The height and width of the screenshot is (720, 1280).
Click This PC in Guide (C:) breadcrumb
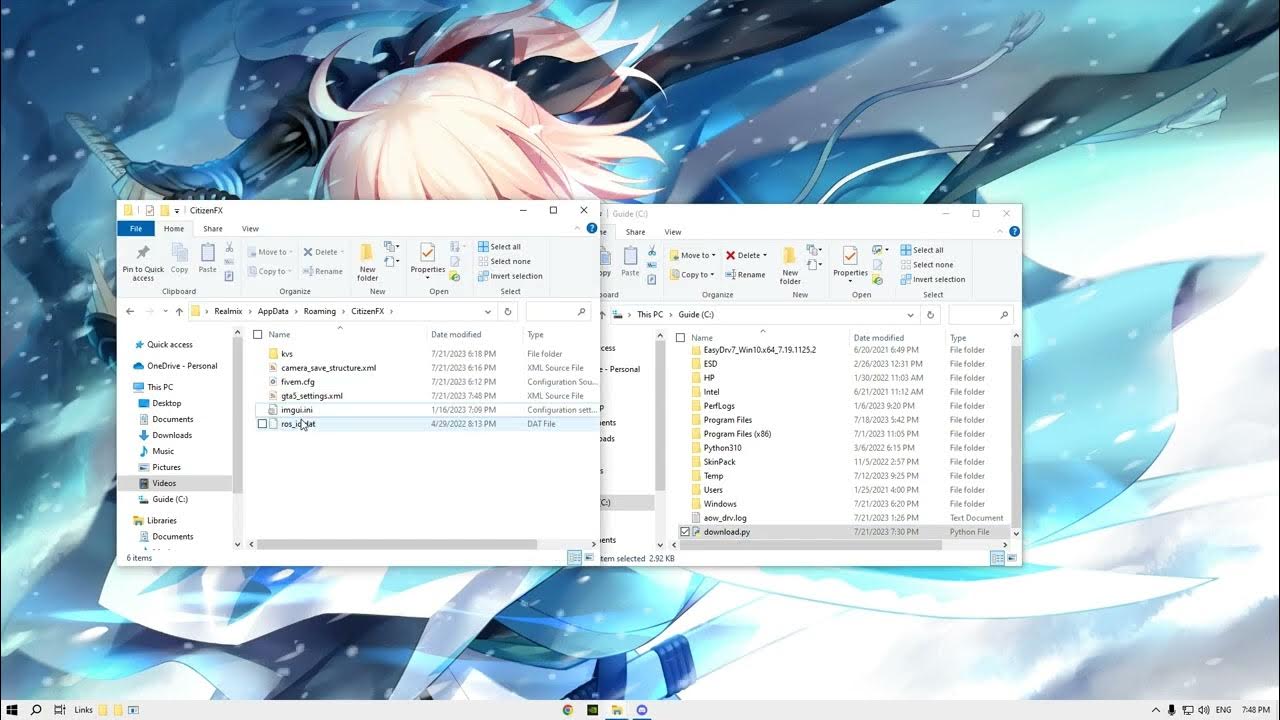(650, 314)
